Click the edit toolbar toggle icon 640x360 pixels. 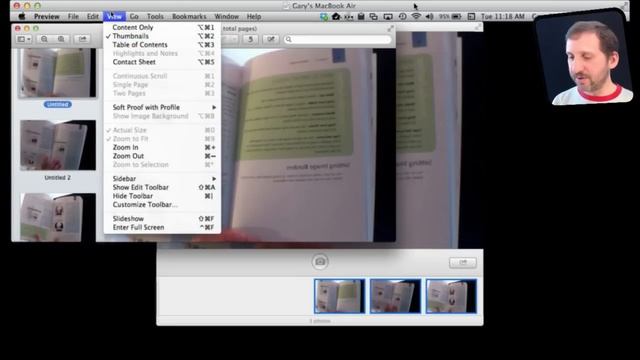(x=271, y=39)
